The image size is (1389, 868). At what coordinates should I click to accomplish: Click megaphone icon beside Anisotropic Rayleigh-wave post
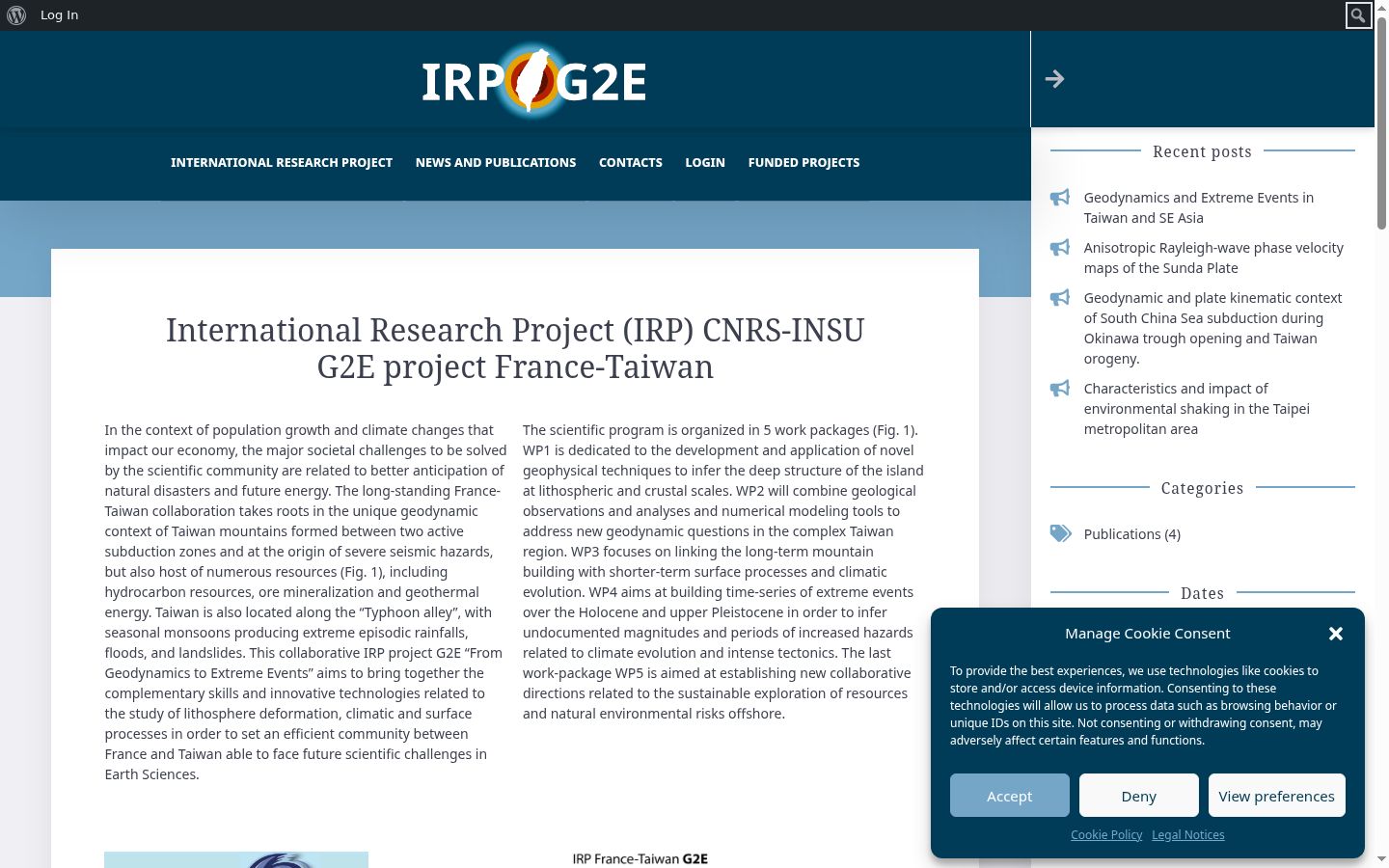pyautogui.click(x=1060, y=248)
